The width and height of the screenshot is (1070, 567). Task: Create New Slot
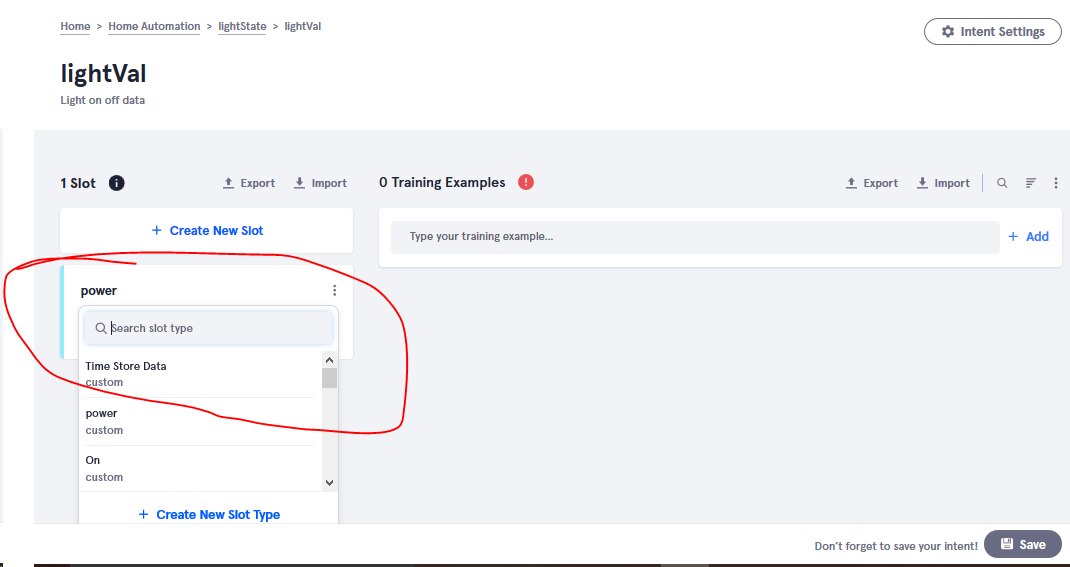[207, 231]
